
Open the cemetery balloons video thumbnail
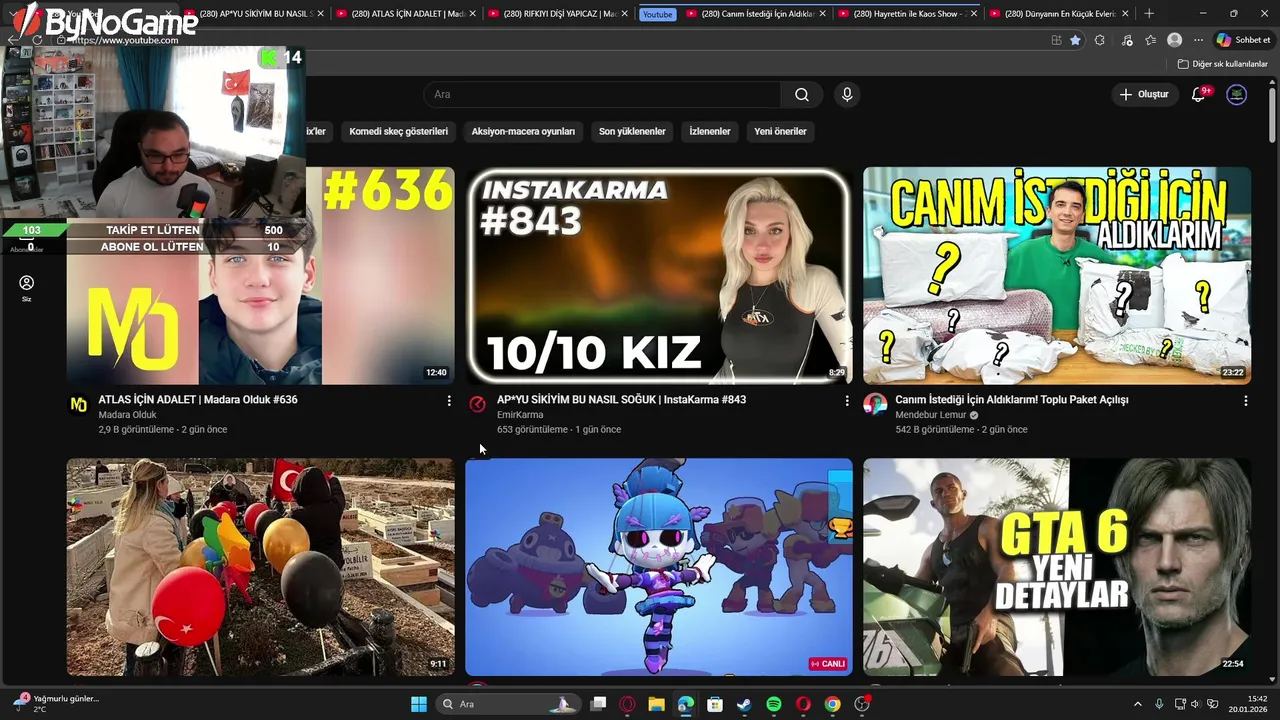tap(260, 567)
